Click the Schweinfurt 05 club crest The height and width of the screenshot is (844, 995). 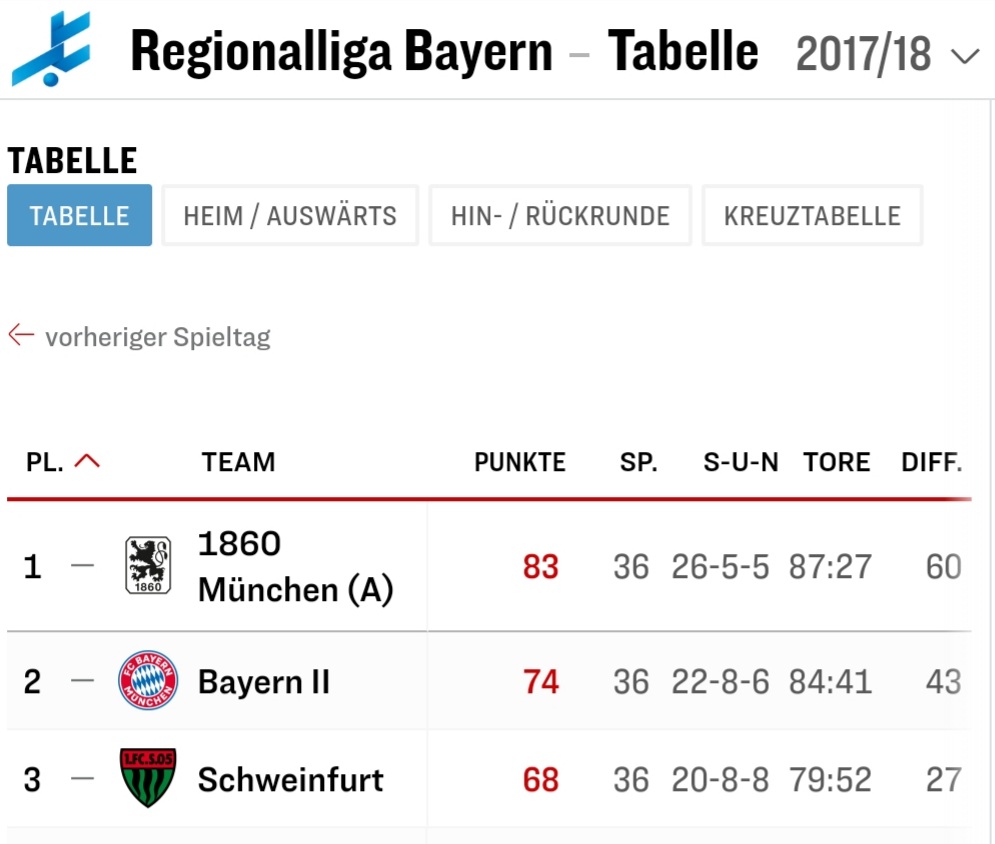(x=148, y=777)
